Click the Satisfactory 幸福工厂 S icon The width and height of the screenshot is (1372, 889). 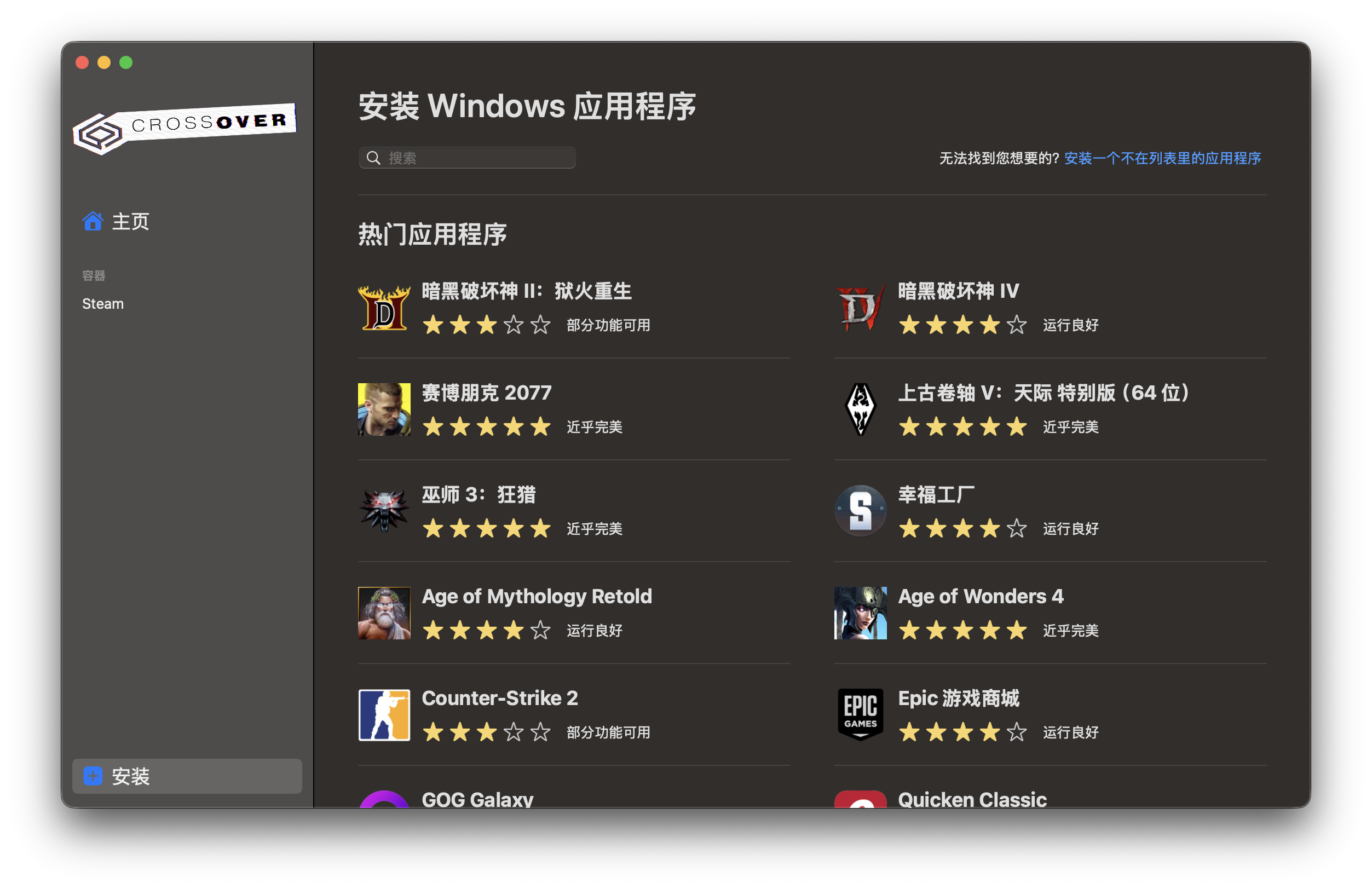tap(860, 511)
